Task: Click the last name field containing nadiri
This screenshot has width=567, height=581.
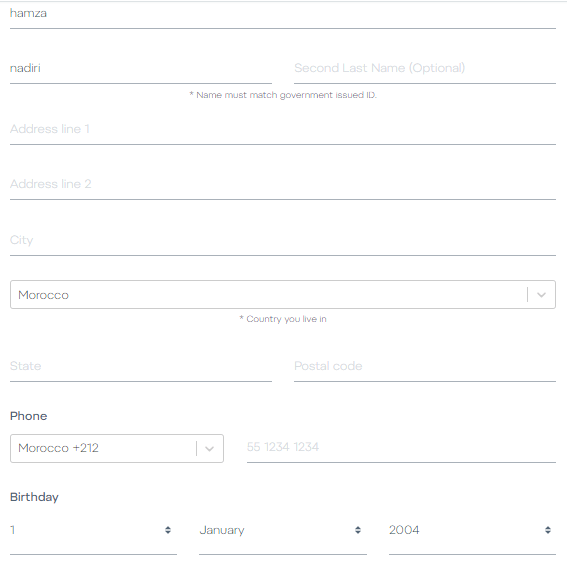Action: coord(141,69)
